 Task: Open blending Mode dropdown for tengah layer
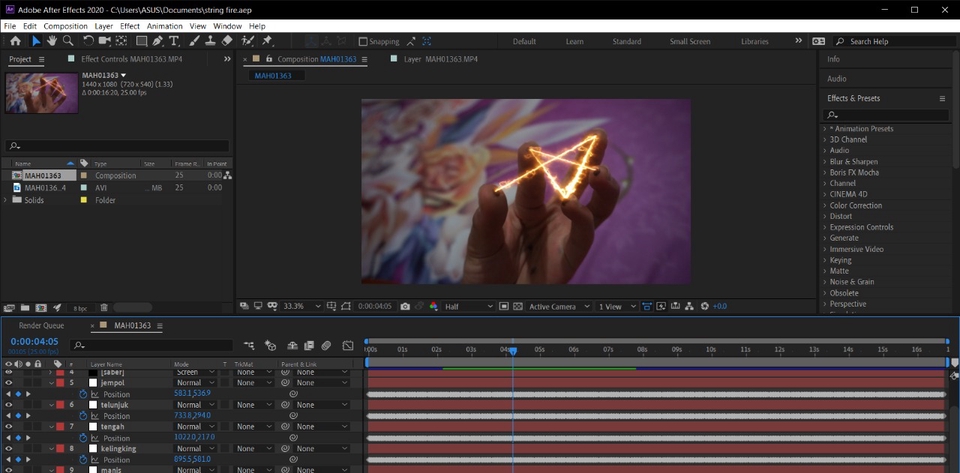(x=194, y=427)
